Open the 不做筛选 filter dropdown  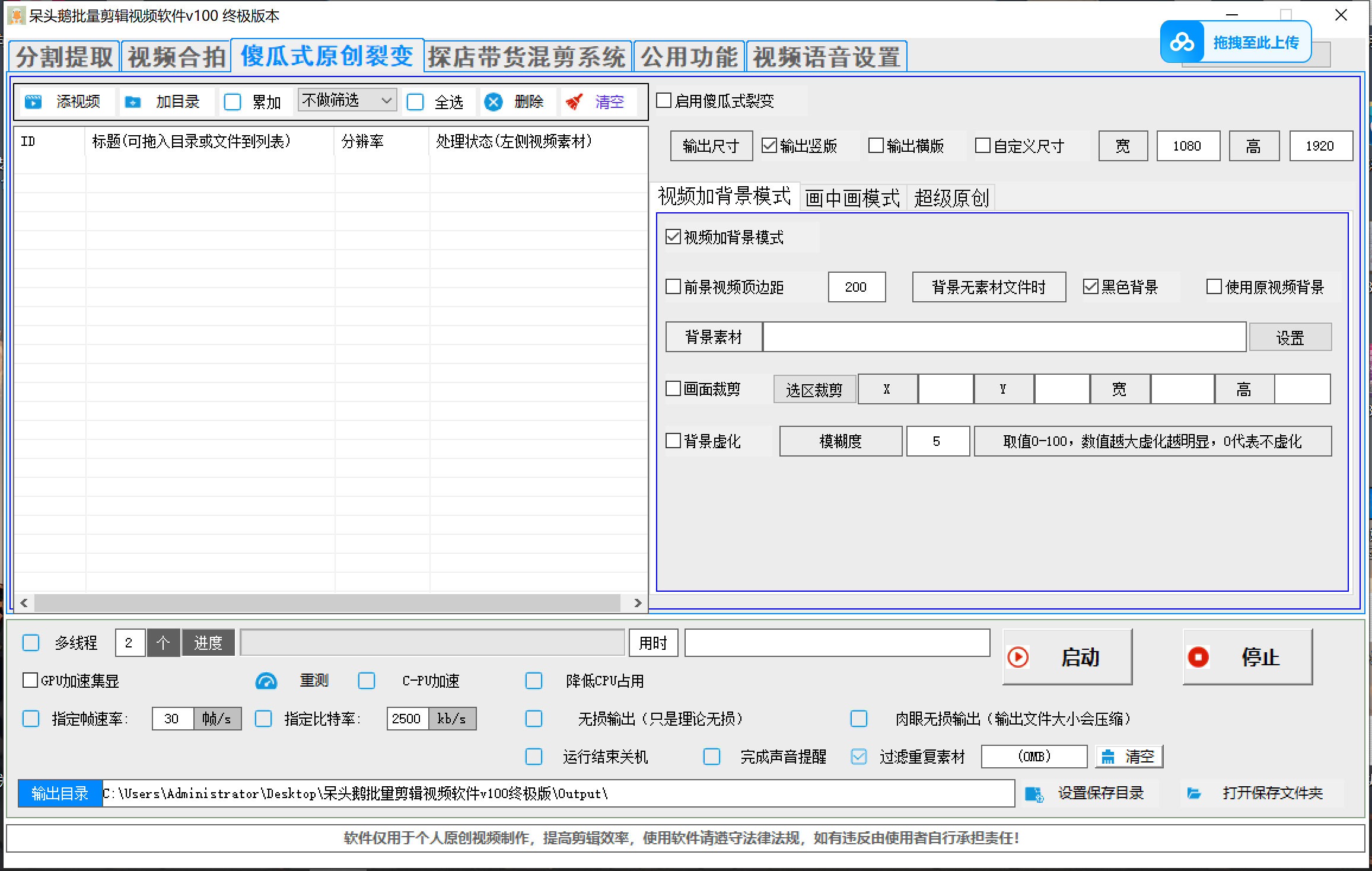[347, 100]
